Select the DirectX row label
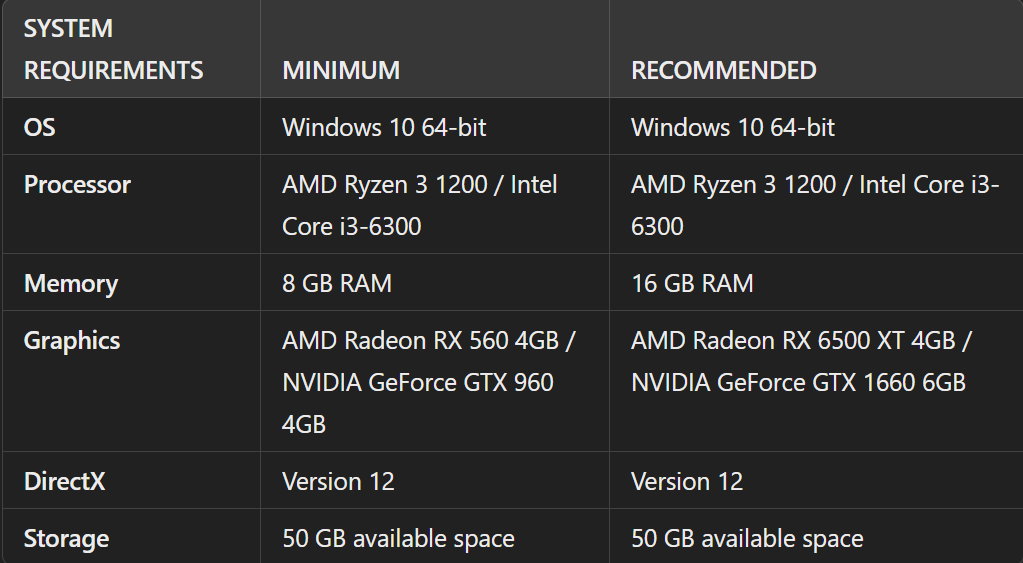 coord(64,481)
